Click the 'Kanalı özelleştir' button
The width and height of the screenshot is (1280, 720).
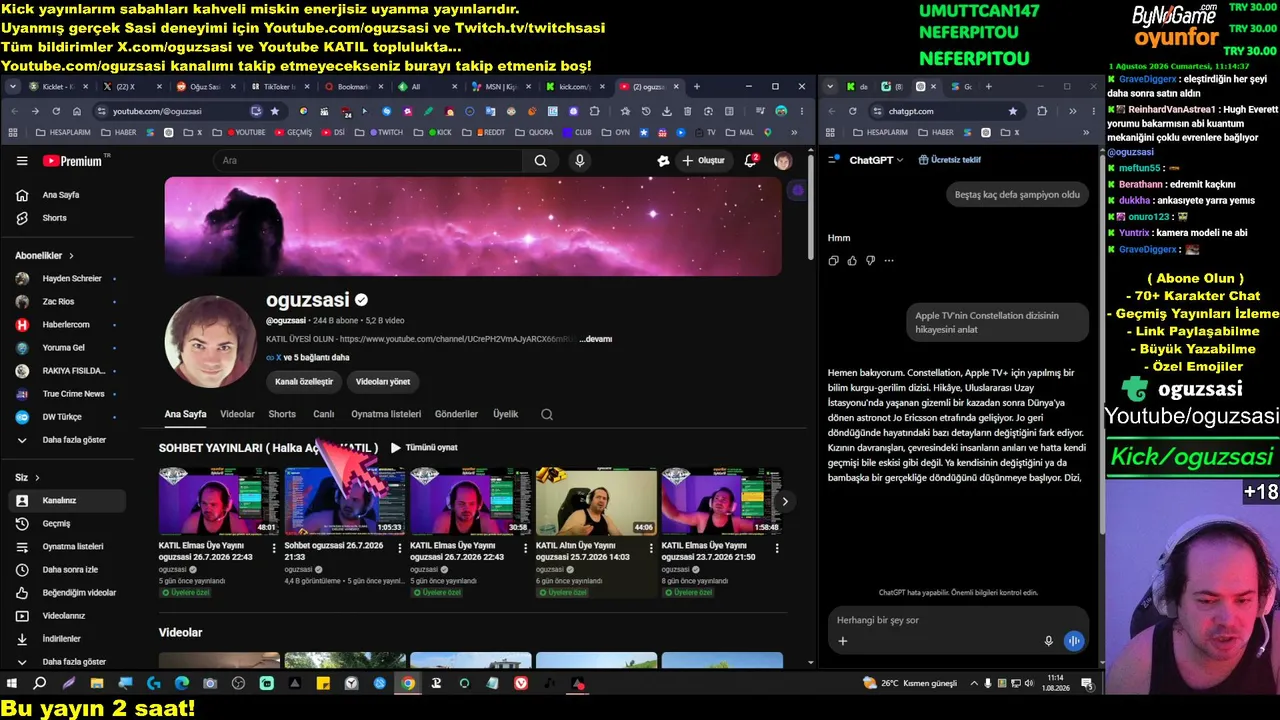pyautogui.click(x=304, y=381)
